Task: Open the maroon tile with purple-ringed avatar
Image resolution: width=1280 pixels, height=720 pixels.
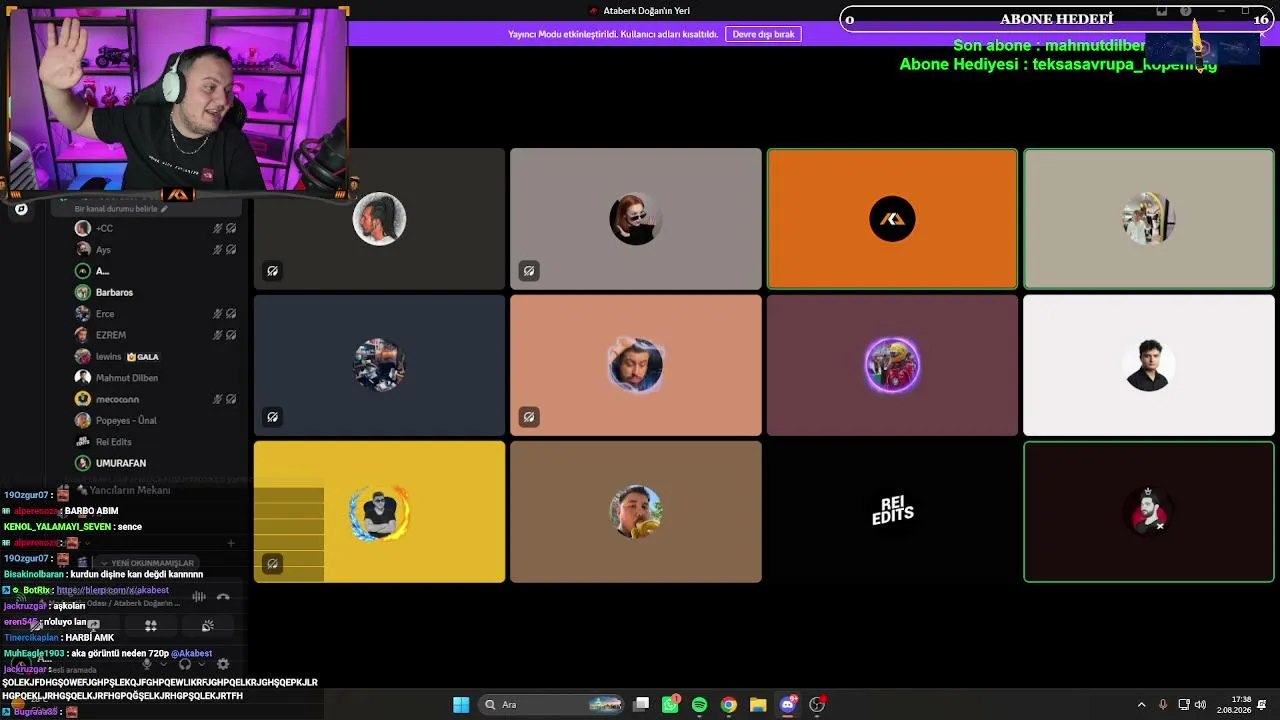Action: point(892,365)
